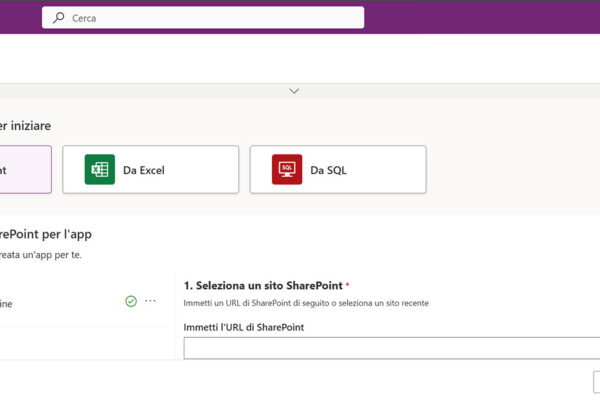Choose the Da SQL card

(x=338, y=170)
